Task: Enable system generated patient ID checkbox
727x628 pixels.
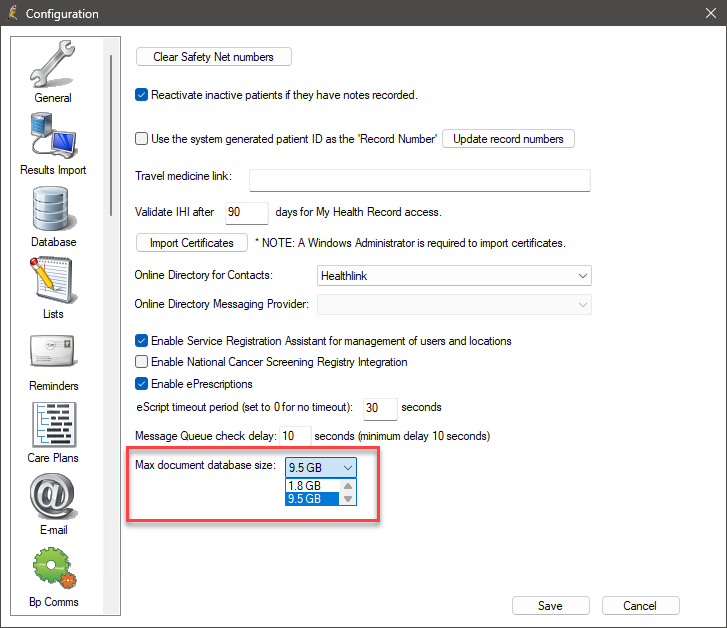Action: tap(142, 139)
